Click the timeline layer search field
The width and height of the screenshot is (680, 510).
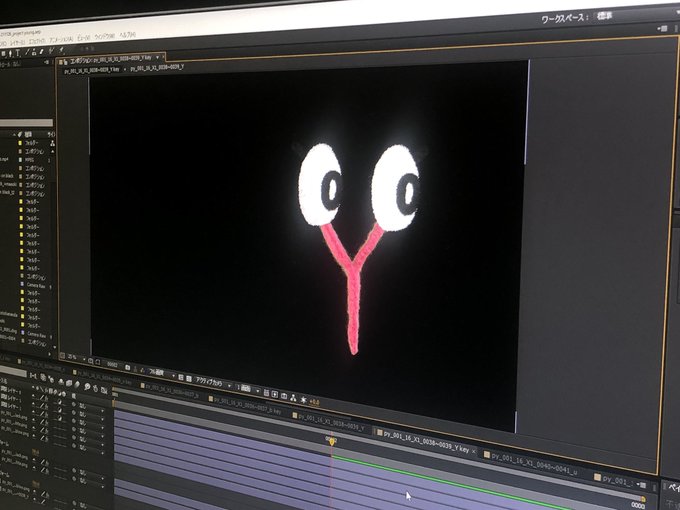[x=13, y=370]
